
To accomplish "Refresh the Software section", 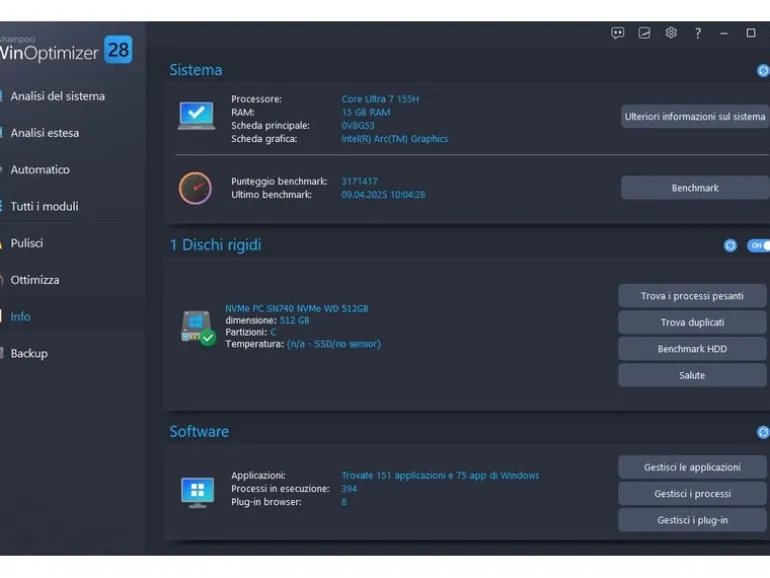I will click(763, 432).
